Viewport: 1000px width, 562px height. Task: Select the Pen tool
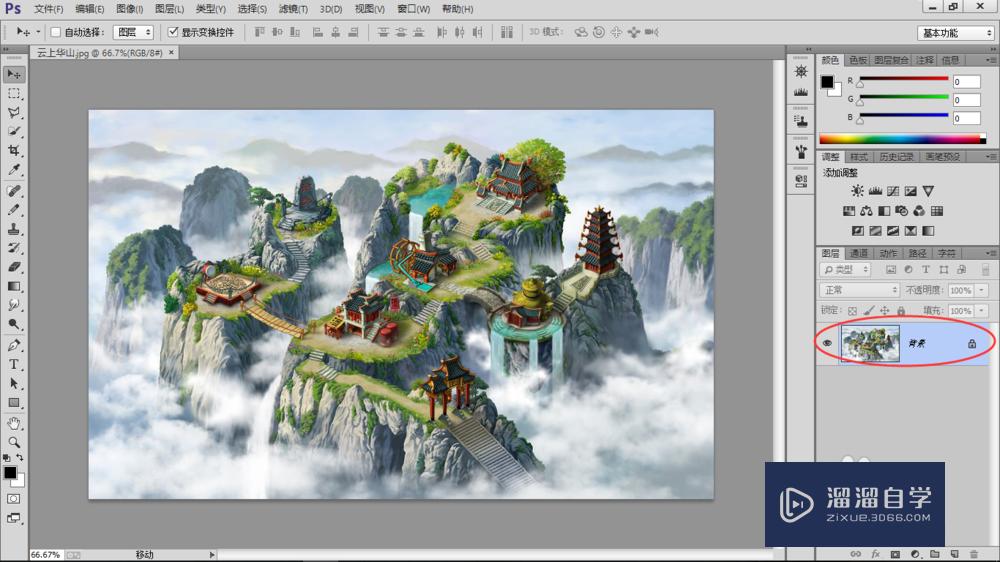(14, 345)
